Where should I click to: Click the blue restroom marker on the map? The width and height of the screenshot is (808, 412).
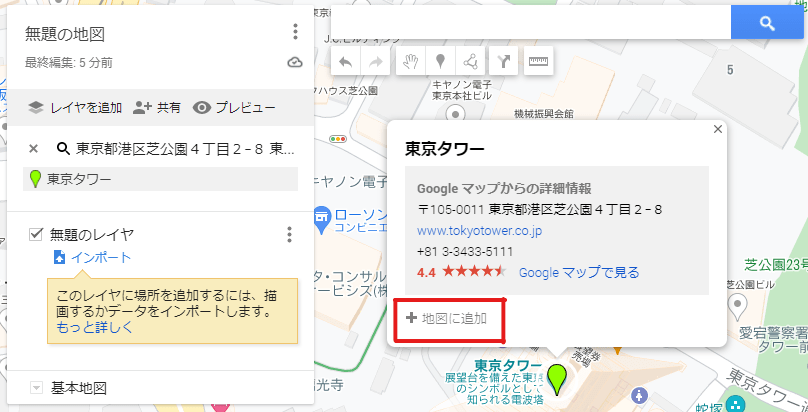tap(639, 396)
